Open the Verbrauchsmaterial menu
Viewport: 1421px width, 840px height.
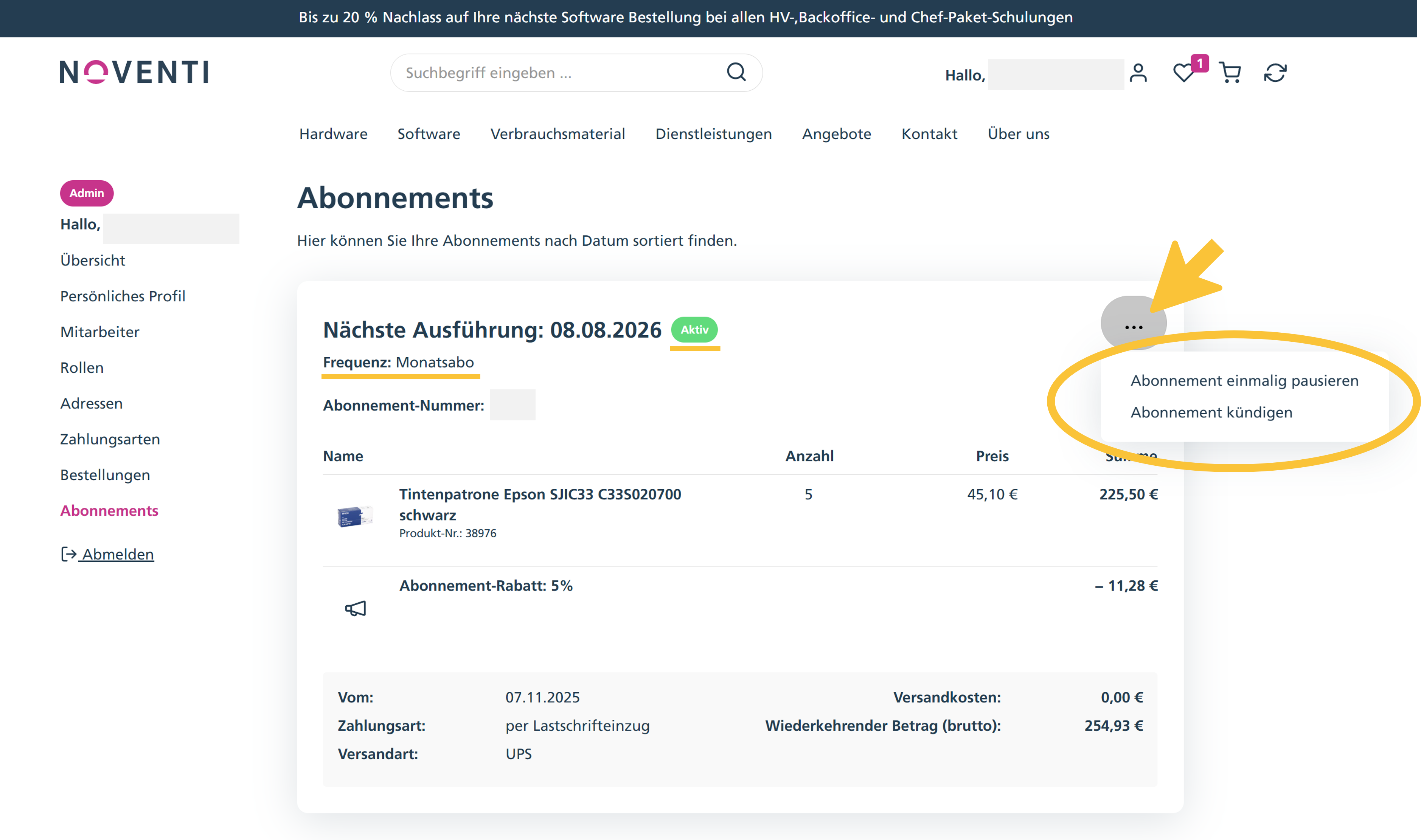(x=558, y=134)
